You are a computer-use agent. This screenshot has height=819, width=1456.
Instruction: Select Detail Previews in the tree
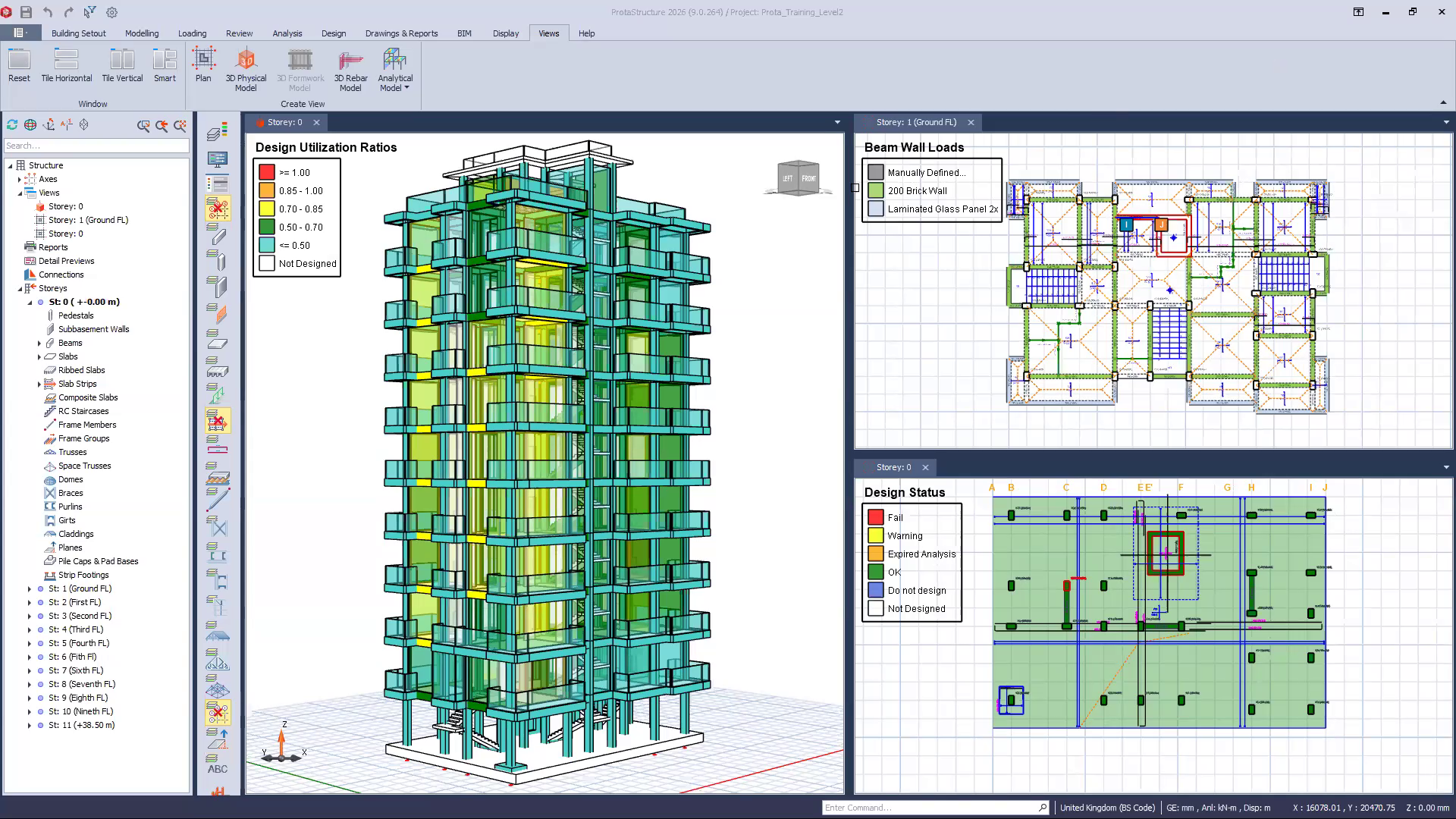66,261
